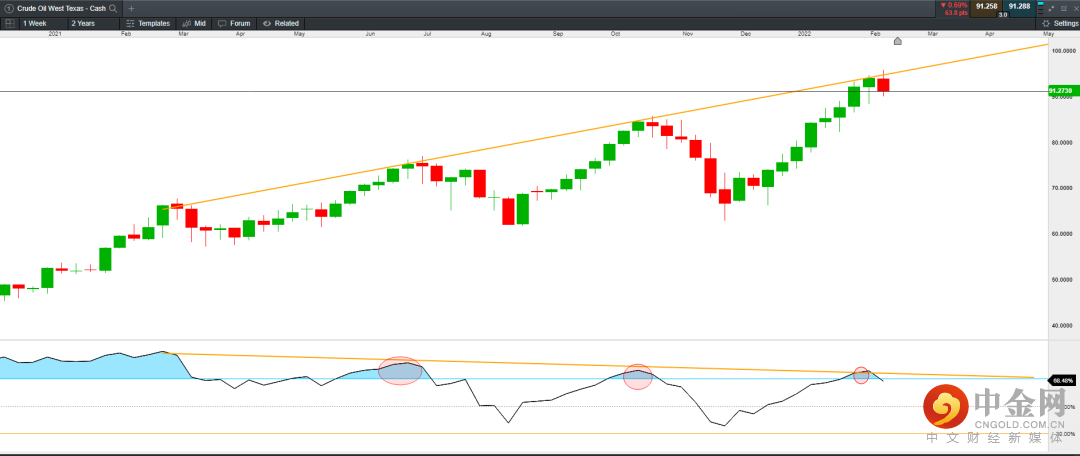The image size is (1080, 456).
Task: Click the Aug label on the time axis
Action: [x=486, y=33]
